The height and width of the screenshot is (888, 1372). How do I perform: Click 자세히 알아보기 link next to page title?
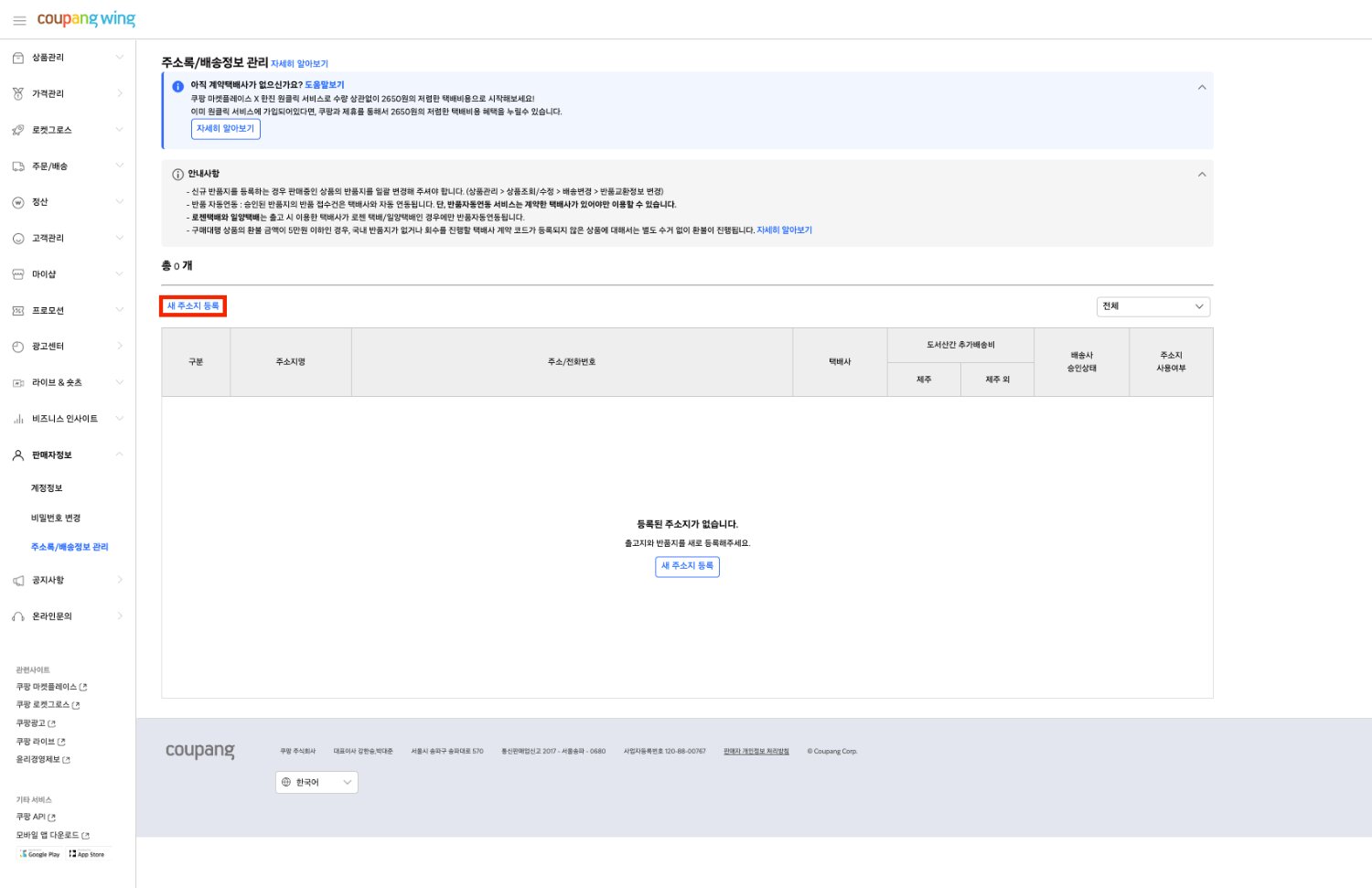coord(299,64)
